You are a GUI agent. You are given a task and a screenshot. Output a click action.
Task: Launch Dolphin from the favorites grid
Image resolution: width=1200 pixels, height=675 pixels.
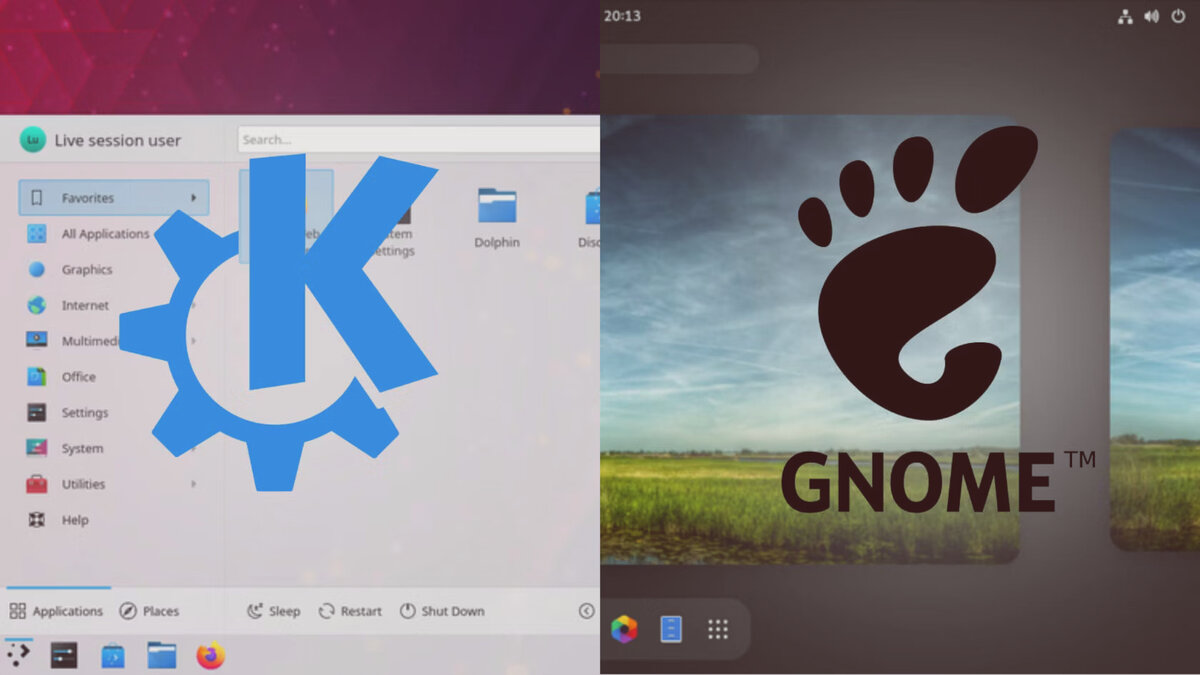pyautogui.click(x=497, y=217)
